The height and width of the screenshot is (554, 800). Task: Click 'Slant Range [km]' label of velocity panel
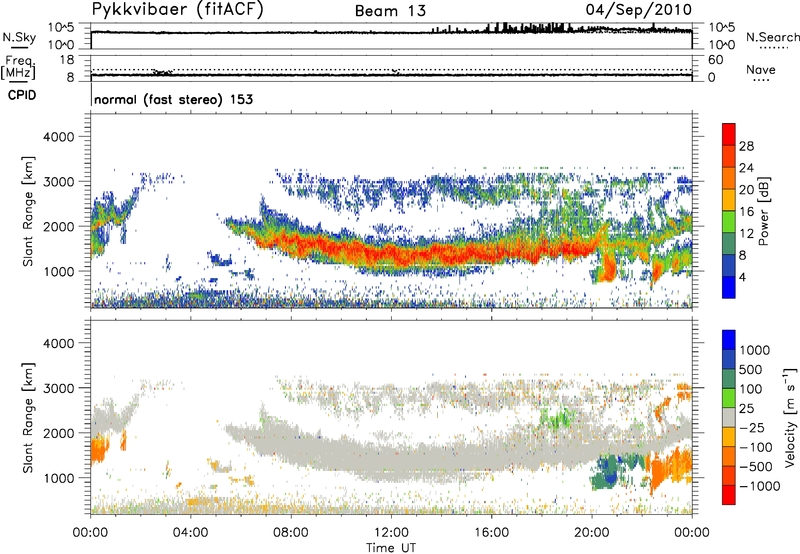tap(28, 417)
